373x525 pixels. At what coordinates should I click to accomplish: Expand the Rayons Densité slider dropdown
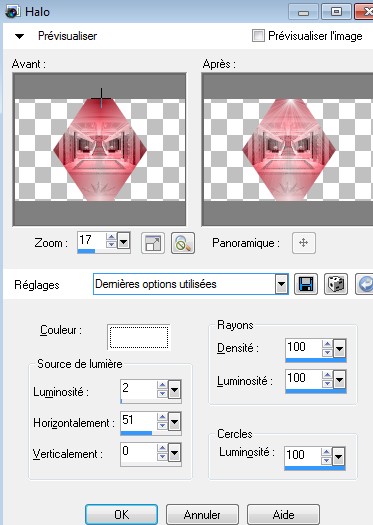[x=339, y=349]
